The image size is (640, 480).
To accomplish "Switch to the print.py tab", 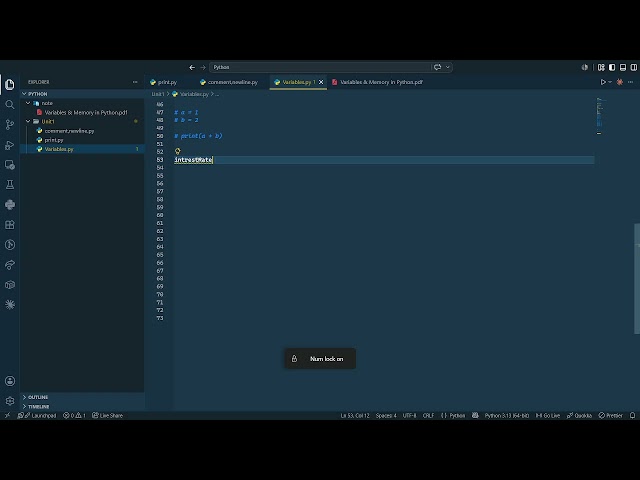I will (x=164, y=82).
